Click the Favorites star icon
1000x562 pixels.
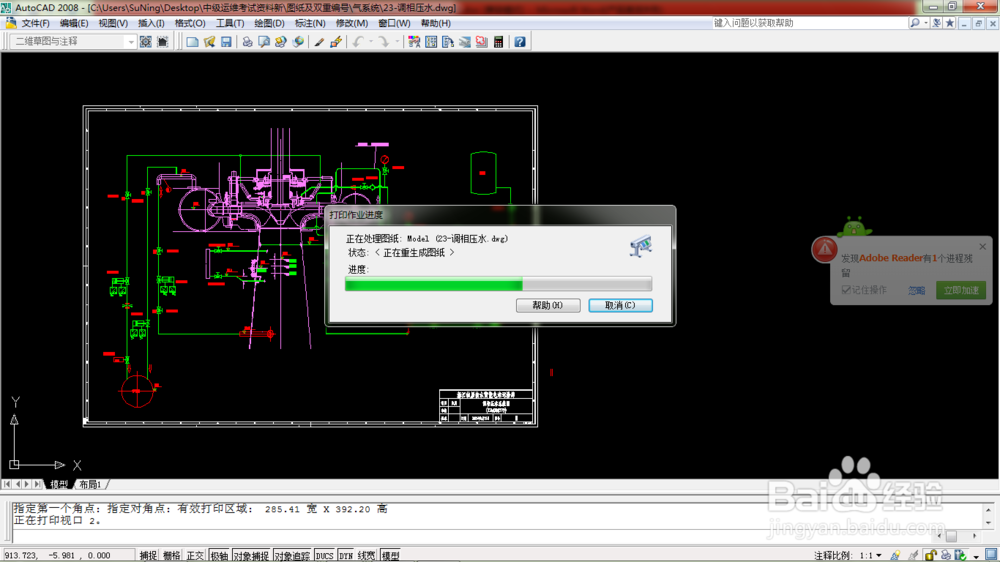click(950, 23)
